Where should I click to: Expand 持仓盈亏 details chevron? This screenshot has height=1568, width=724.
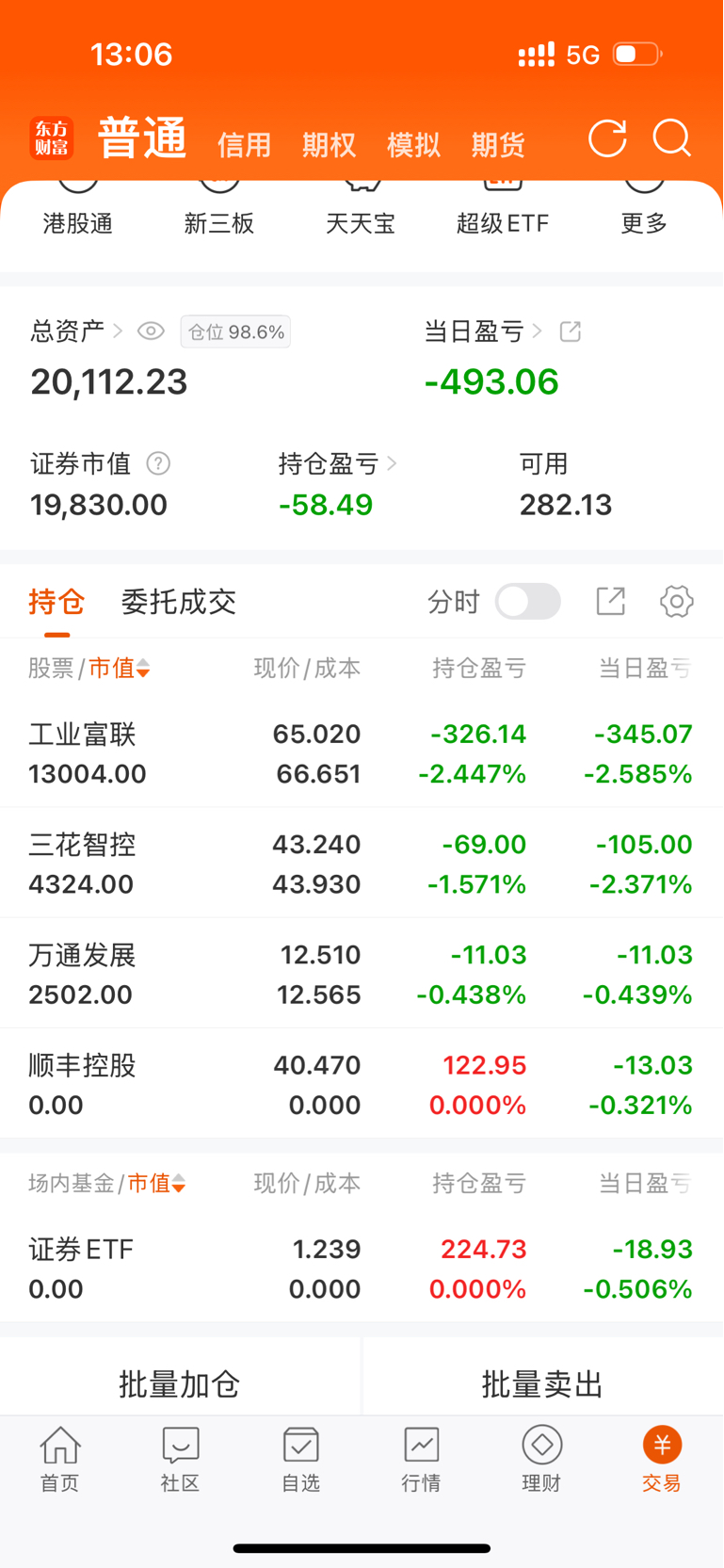[x=392, y=463]
